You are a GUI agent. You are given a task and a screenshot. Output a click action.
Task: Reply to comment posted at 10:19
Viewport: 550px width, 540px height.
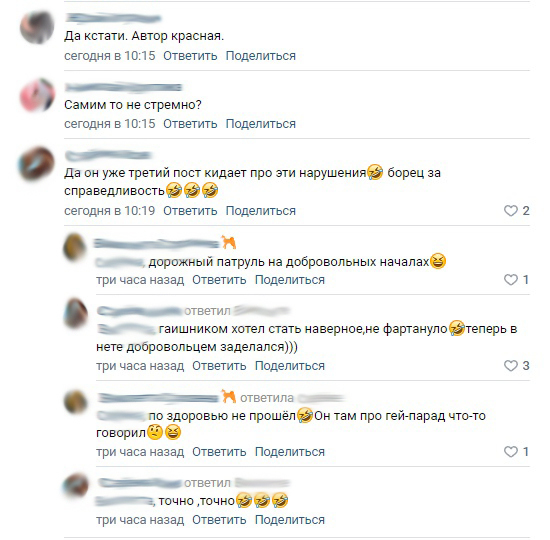coord(190,211)
